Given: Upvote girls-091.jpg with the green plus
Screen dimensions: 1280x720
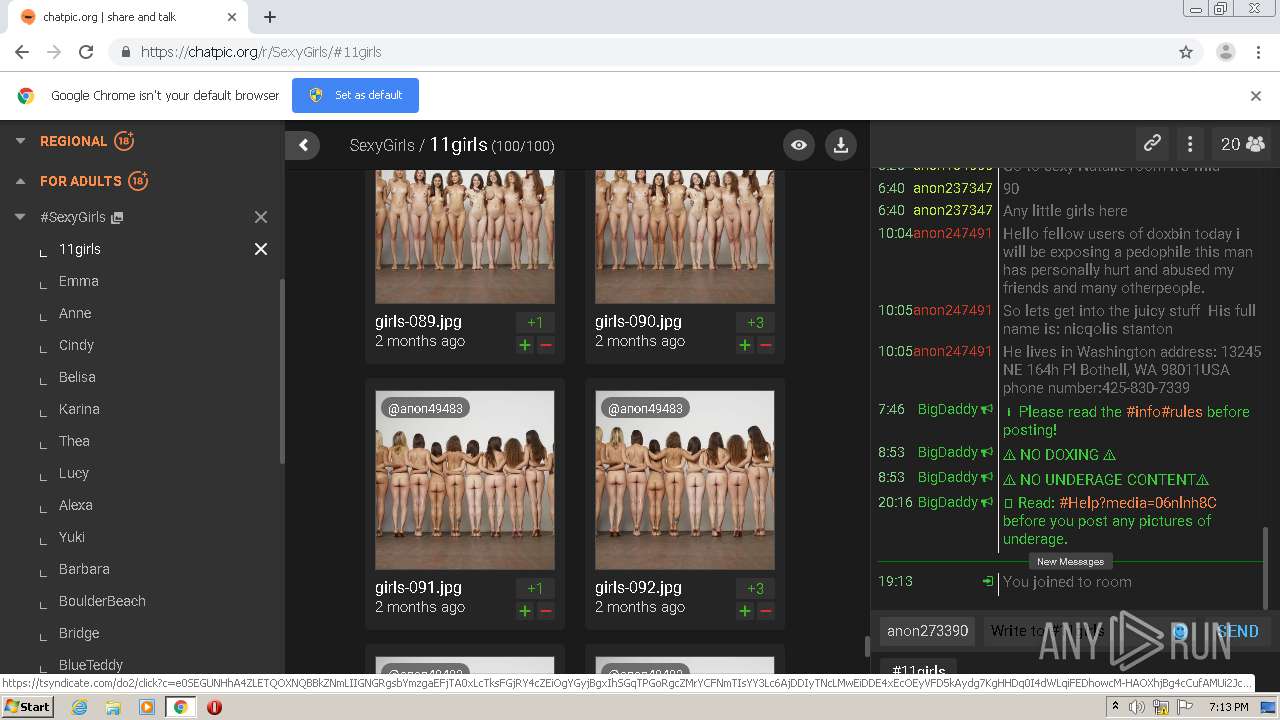Looking at the screenshot, I should 525,611.
